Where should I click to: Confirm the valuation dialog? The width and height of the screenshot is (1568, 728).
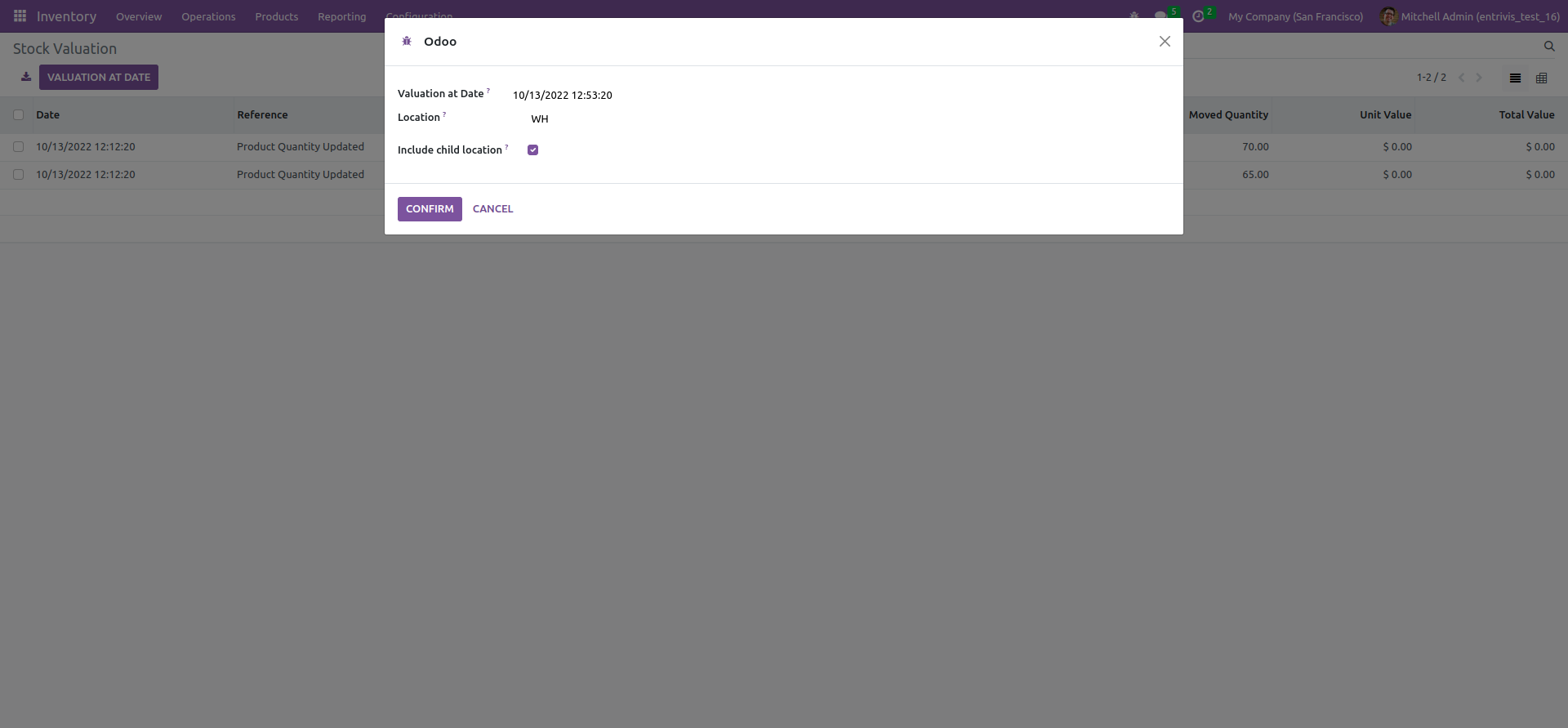click(x=430, y=209)
